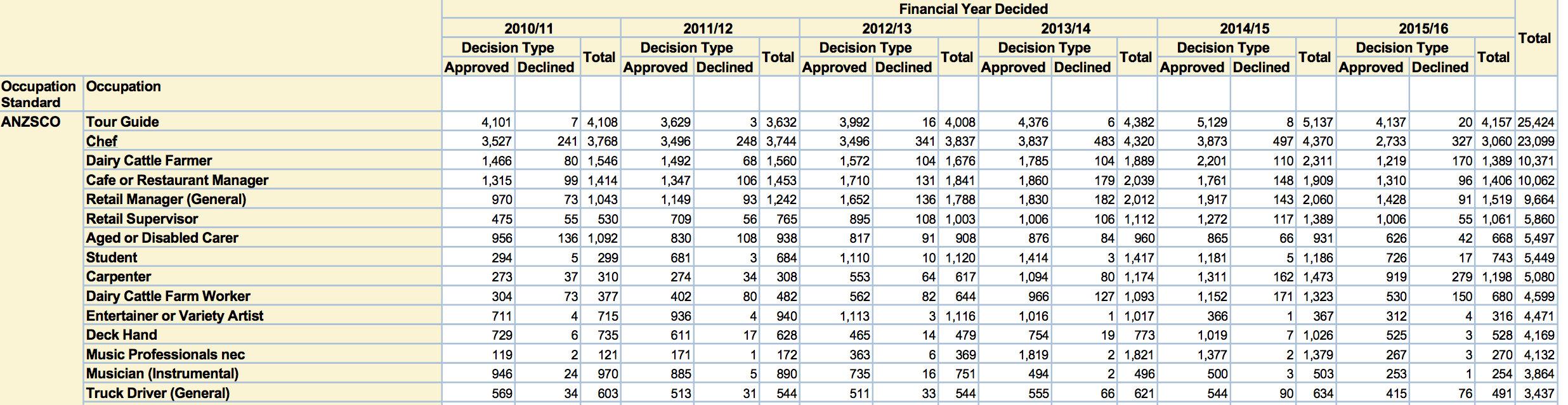Select the Truck Driver (General) row label
The height and width of the screenshot is (405, 1568).
[x=158, y=393]
